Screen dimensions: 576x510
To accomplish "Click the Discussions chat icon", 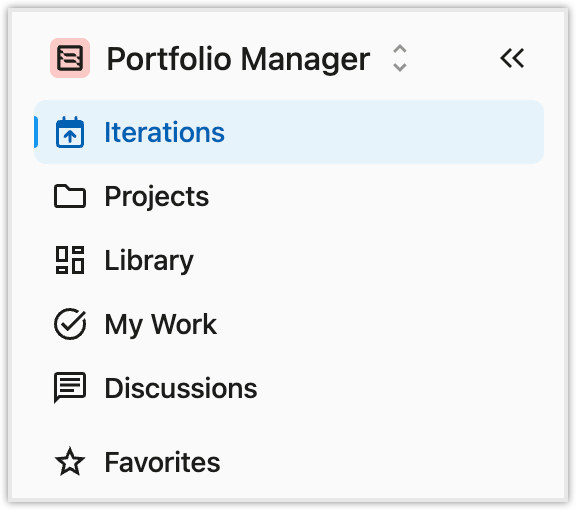I will pos(70,388).
